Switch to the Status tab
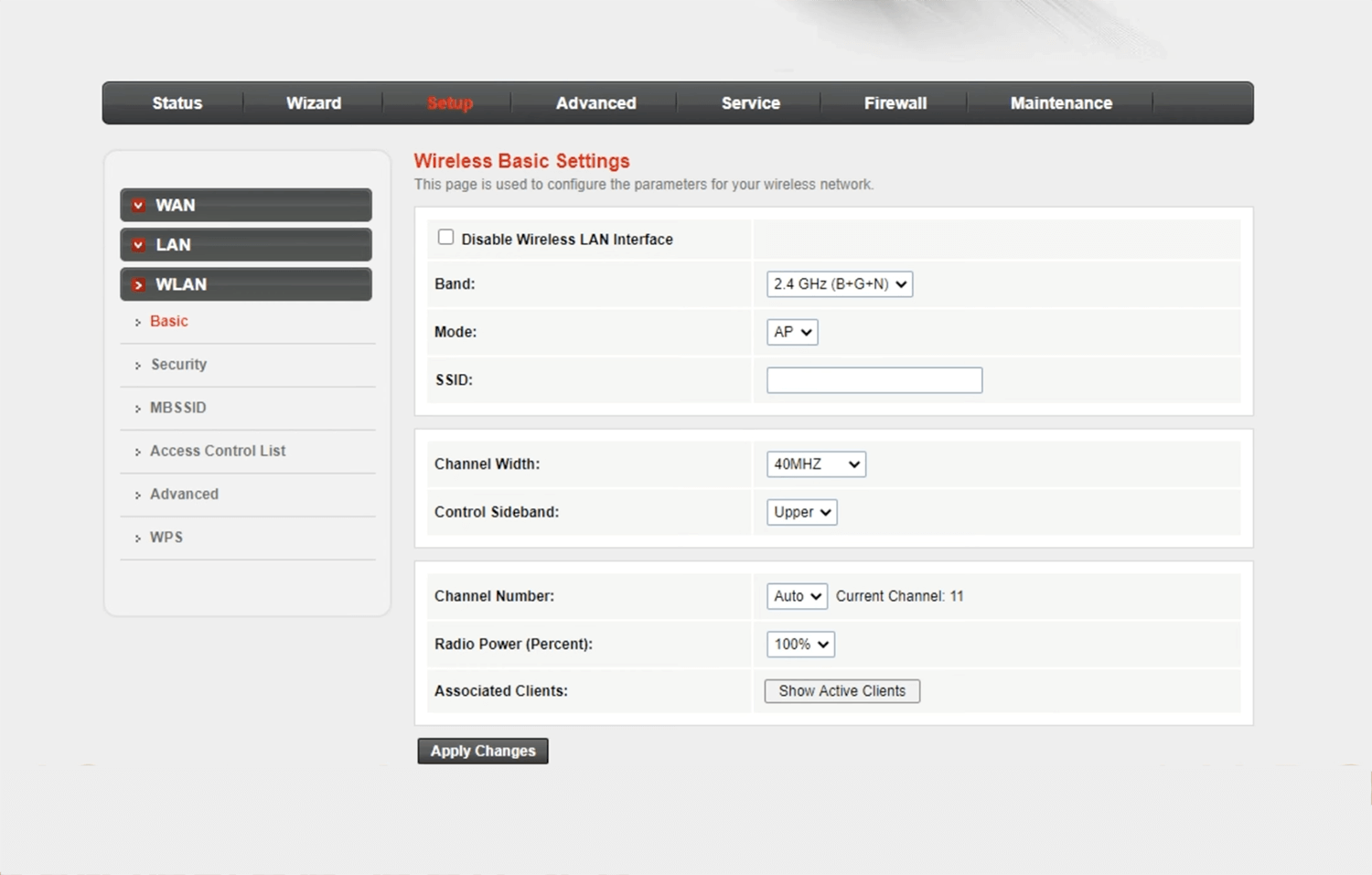The height and width of the screenshot is (875, 1372). [177, 103]
